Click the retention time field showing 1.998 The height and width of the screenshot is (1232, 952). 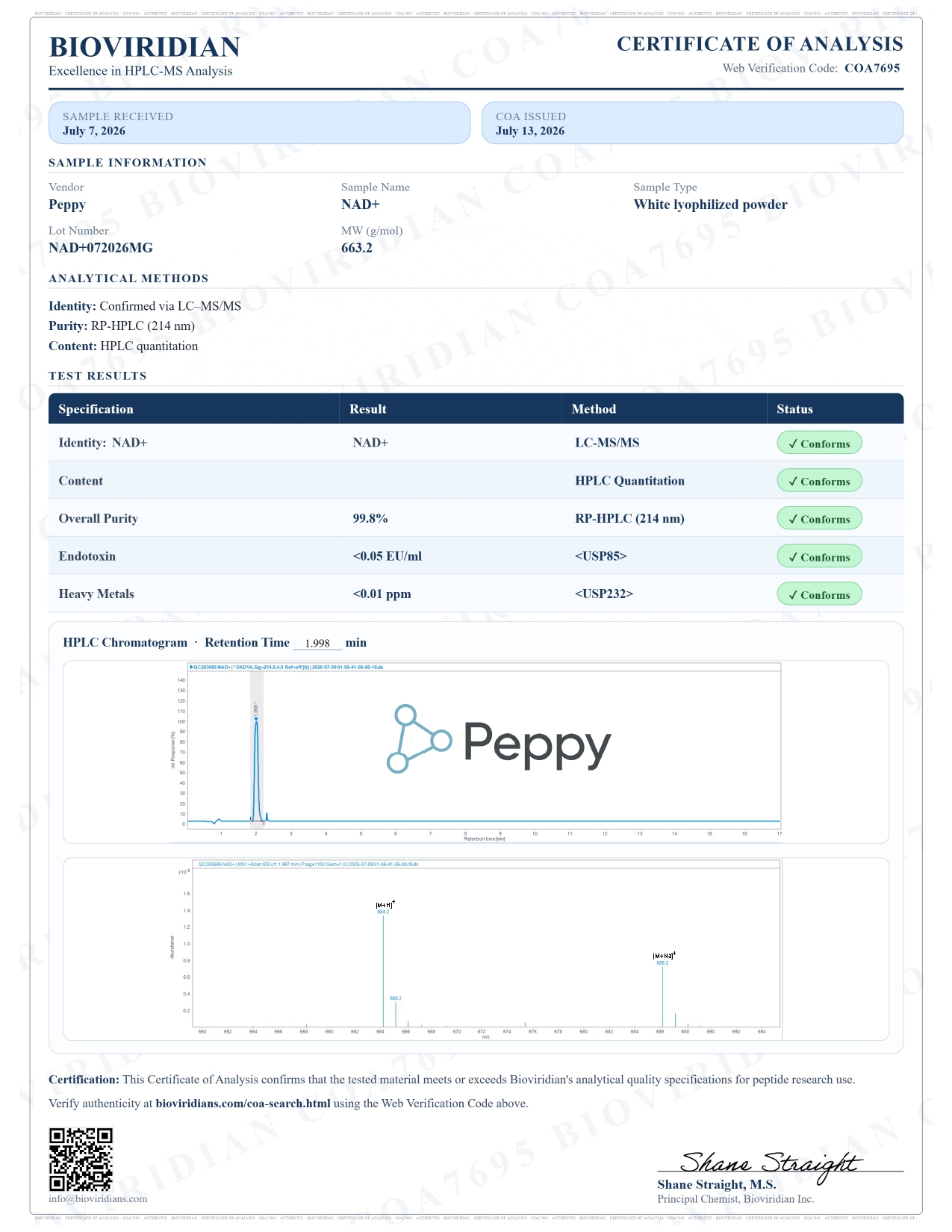tap(317, 643)
